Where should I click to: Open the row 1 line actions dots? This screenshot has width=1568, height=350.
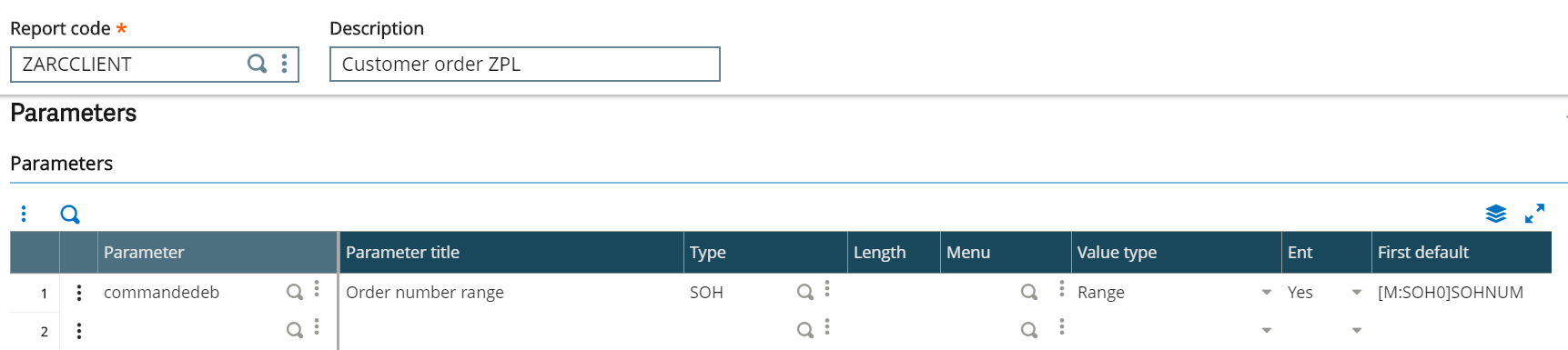click(x=79, y=293)
